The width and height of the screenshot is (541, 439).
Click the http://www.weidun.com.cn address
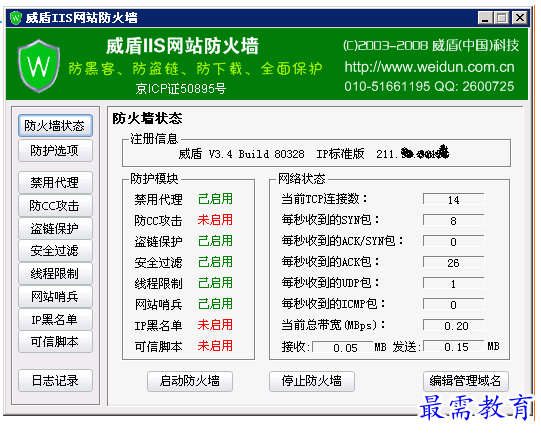click(x=430, y=67)
